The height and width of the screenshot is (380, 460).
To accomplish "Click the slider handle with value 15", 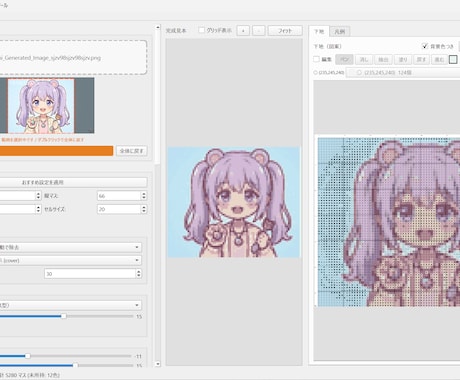I will pos(63,316).
